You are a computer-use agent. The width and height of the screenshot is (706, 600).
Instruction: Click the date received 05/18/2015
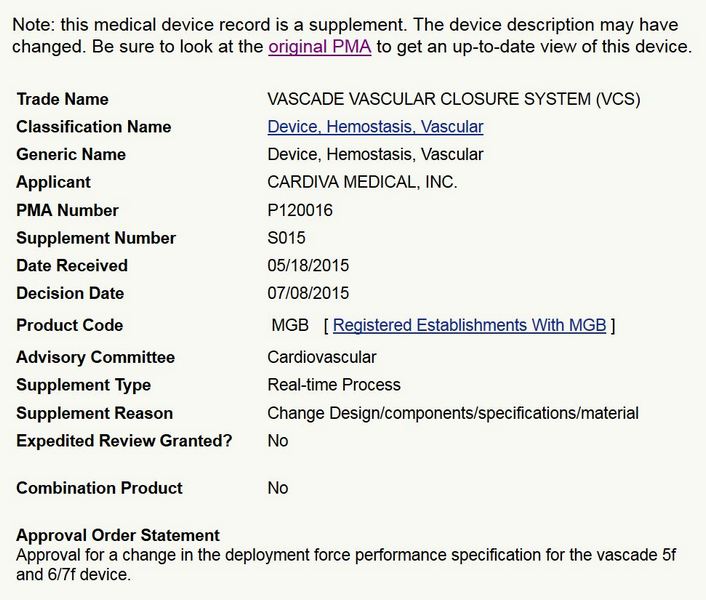308,266
